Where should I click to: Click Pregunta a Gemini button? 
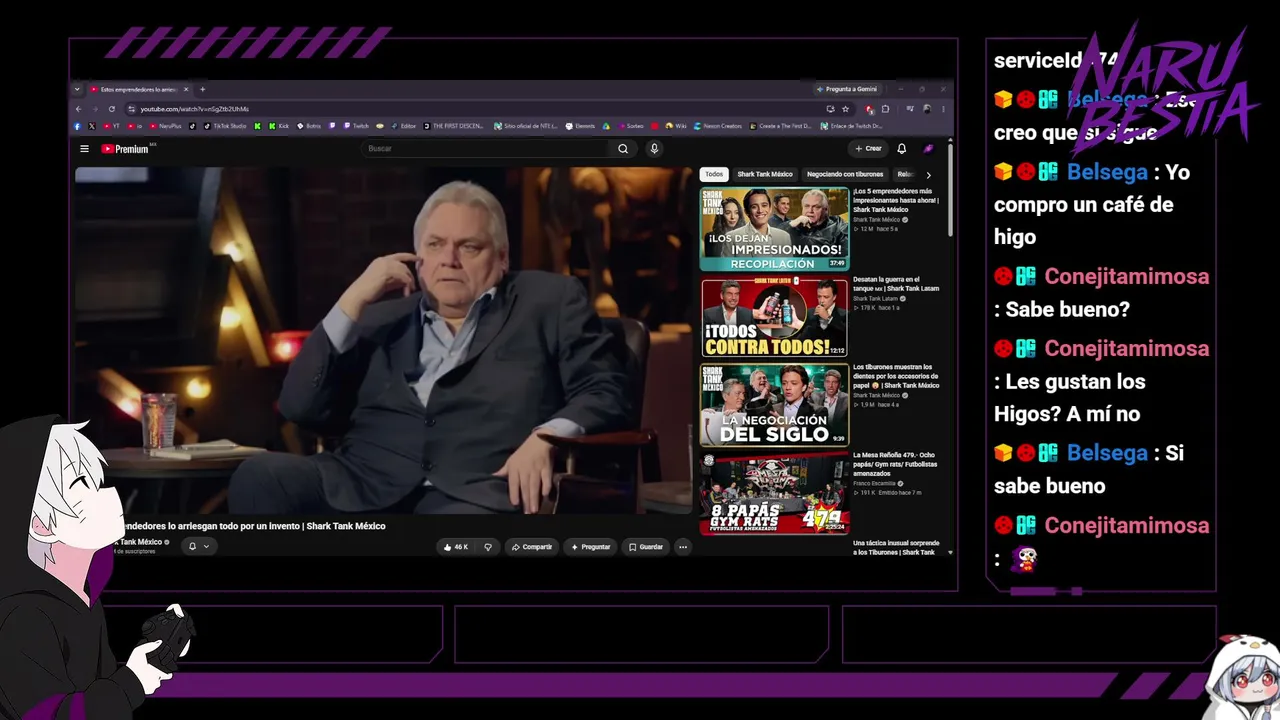[847, 89]
